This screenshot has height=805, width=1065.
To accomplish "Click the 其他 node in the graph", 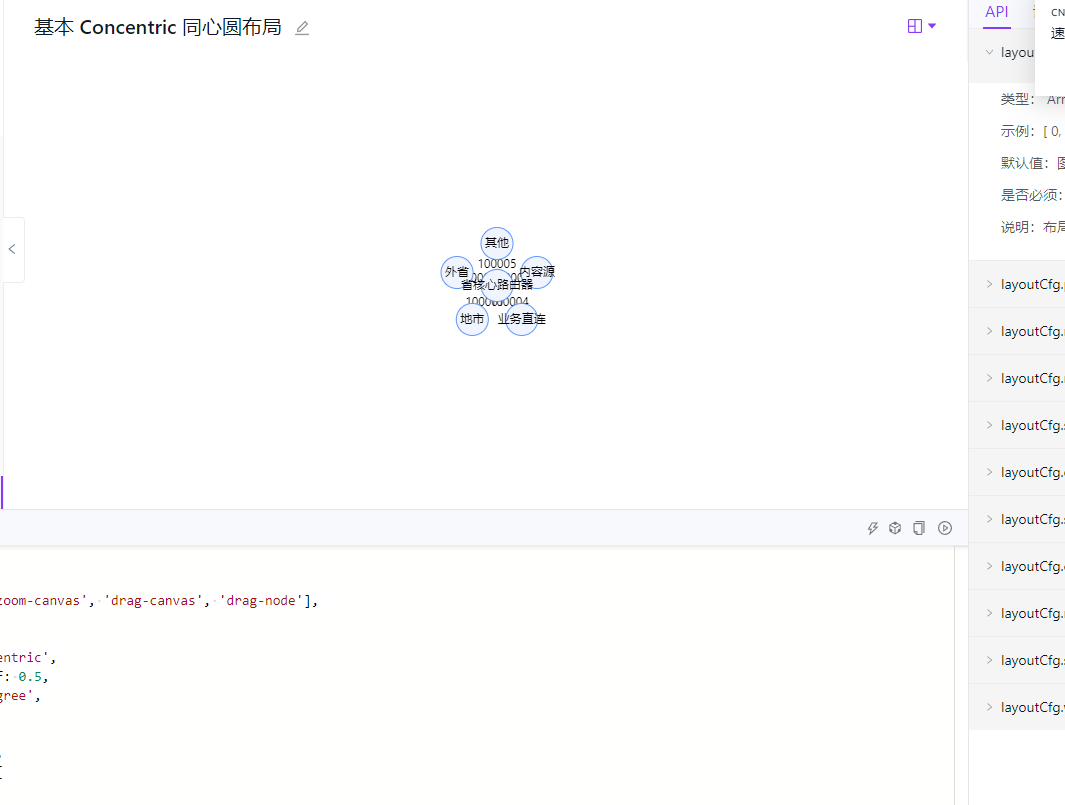I will point(496,242).
